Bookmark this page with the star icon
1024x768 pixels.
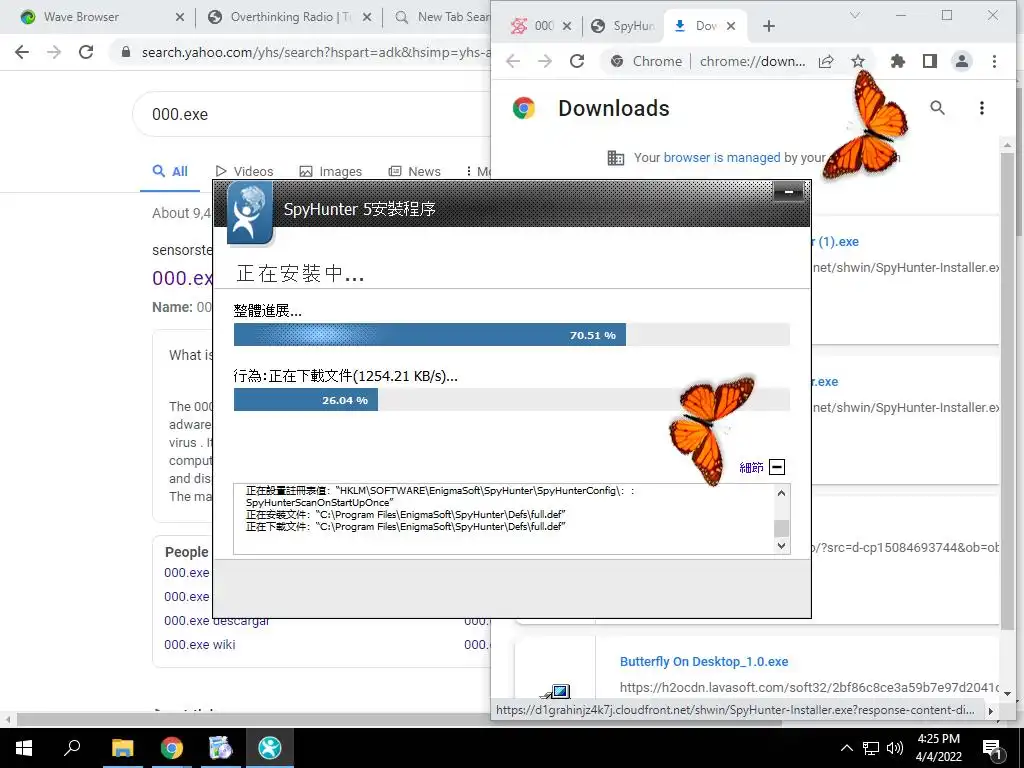[x=858, y=61]
